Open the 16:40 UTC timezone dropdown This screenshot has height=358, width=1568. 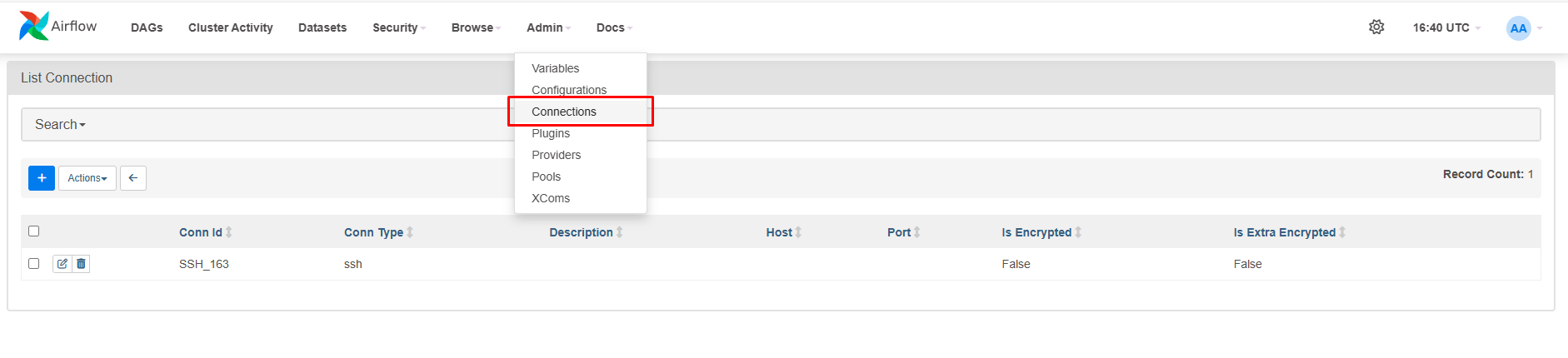click(x=1446, y=27)
